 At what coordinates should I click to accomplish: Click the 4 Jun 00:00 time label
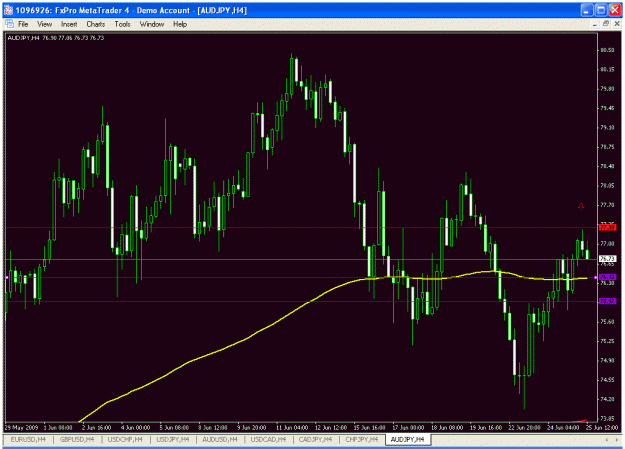tap(135, 427)
